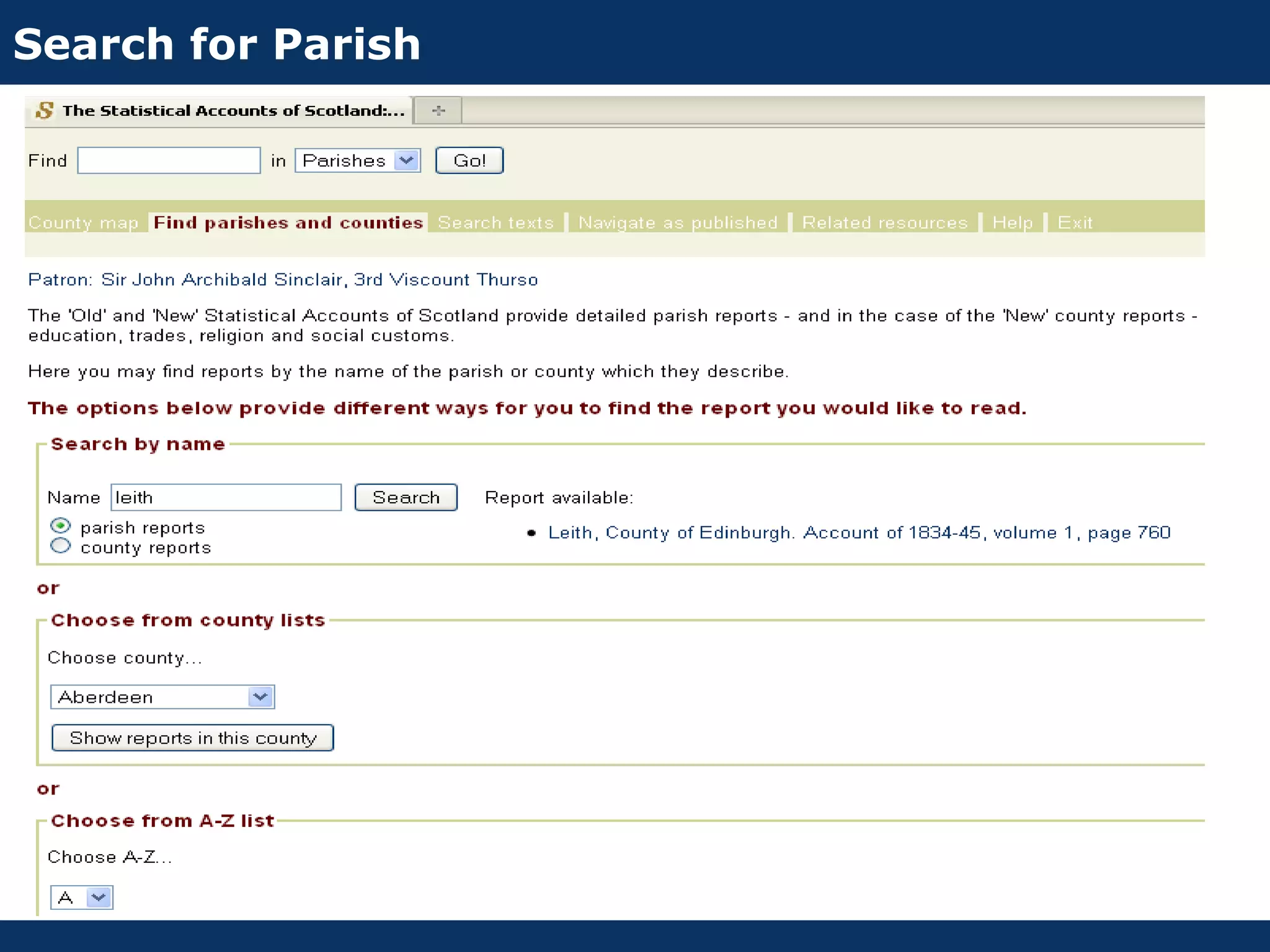1270x952 pixels.
Task: Open the Help menu item
Action: pyautogui.click(x=1013, y=223)
